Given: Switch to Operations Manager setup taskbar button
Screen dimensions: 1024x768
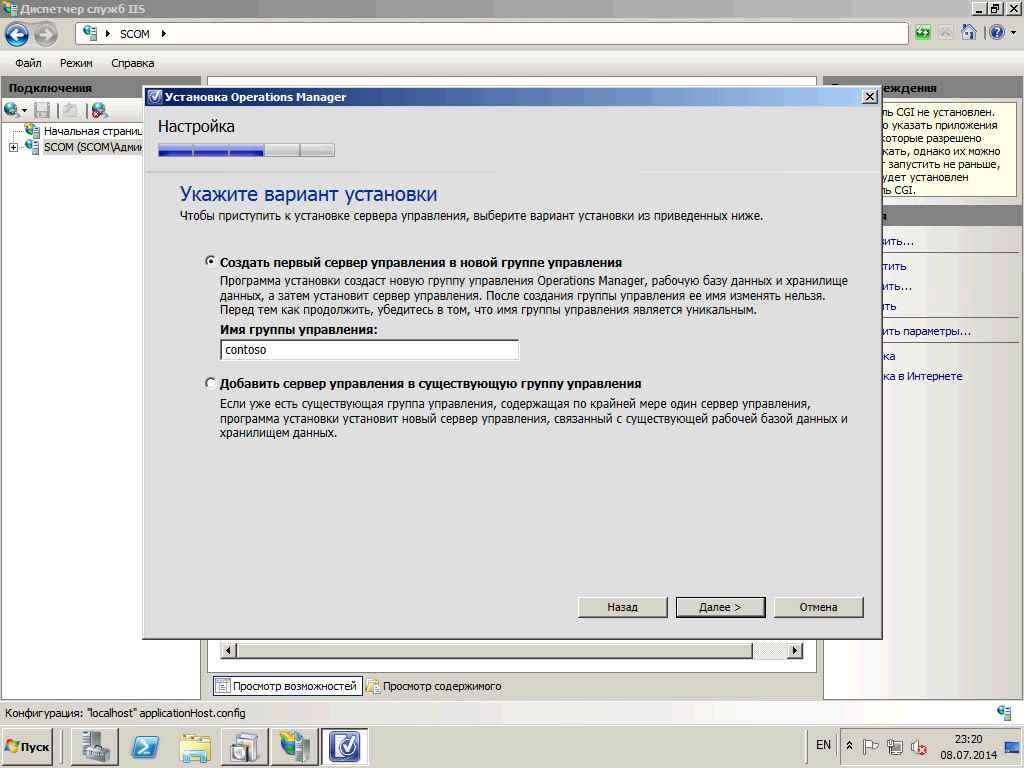Looking at the screenshot, I should (x=344, y=746).
